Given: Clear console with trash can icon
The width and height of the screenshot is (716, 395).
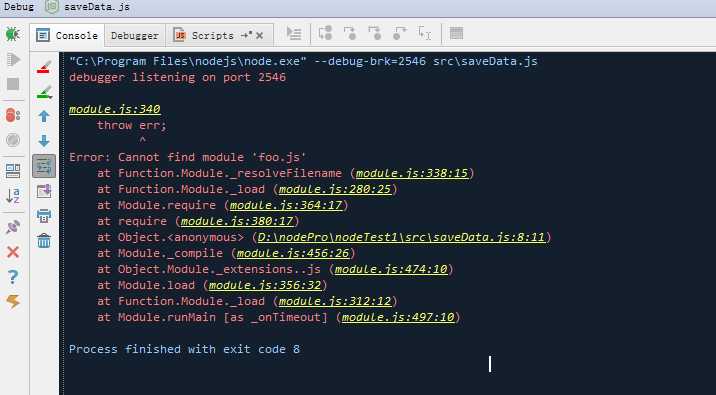Looking at the screenshot, I should tap(44, 240).
